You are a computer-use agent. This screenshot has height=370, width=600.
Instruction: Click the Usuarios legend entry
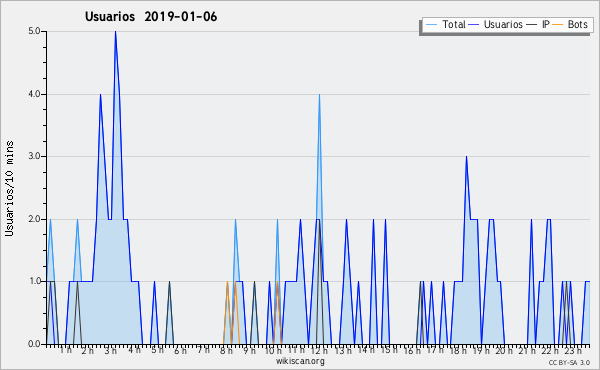click(x=496, y=24)
